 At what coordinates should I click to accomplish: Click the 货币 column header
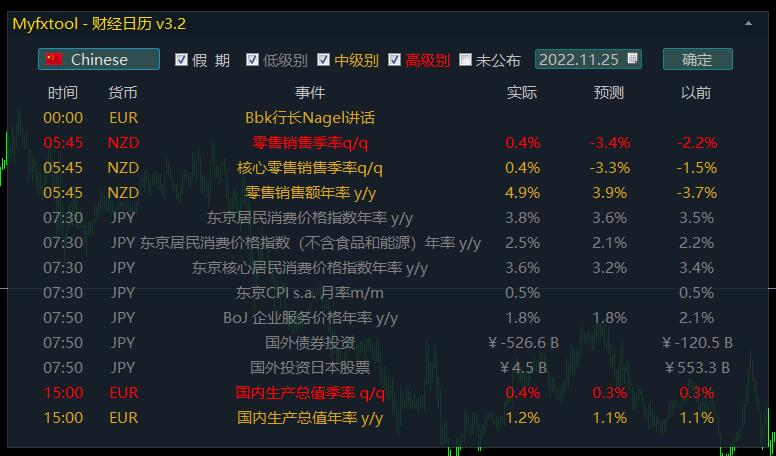[123, 93]
